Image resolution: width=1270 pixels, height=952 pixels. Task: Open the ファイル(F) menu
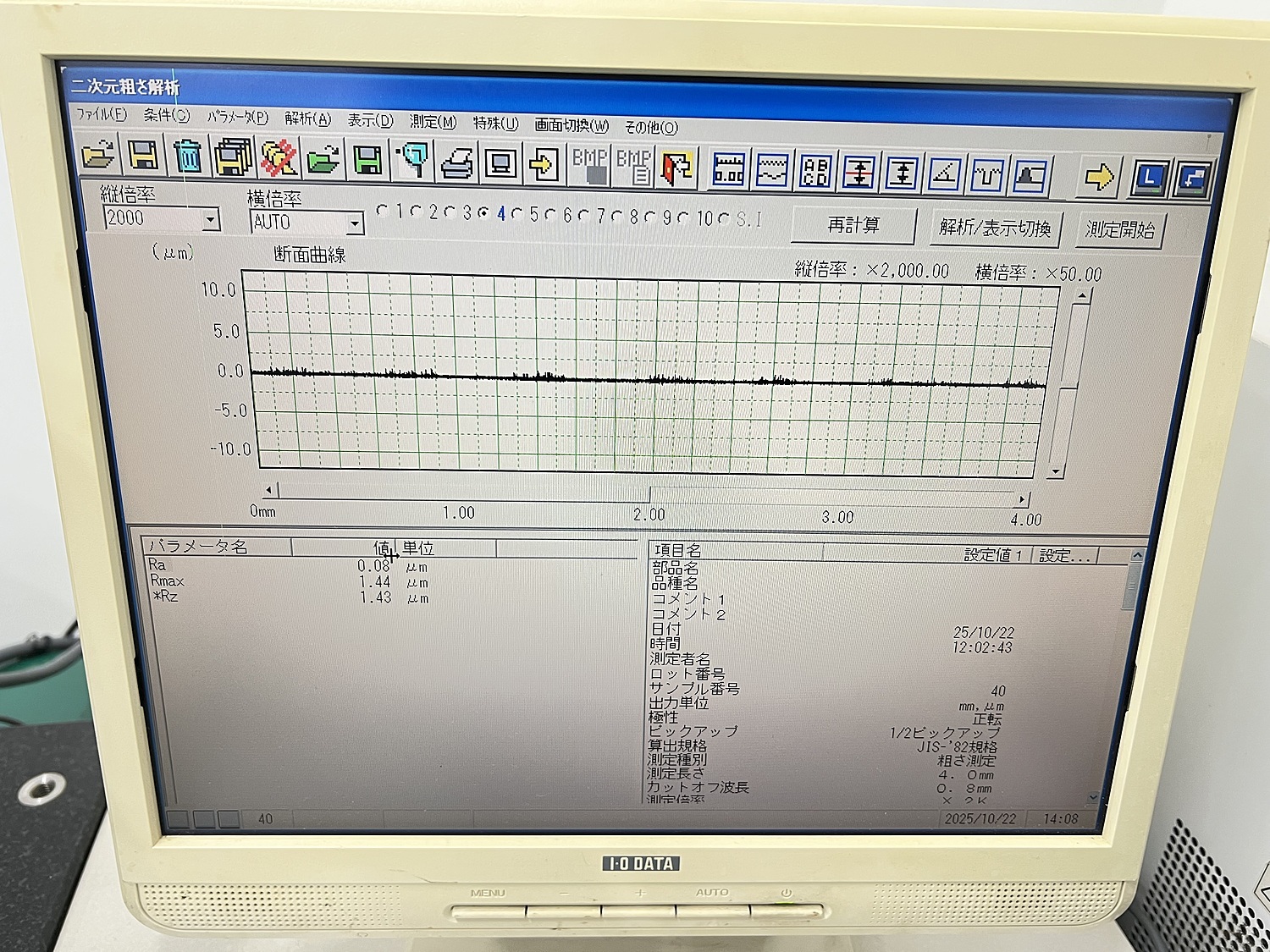[x=101, y=114]
